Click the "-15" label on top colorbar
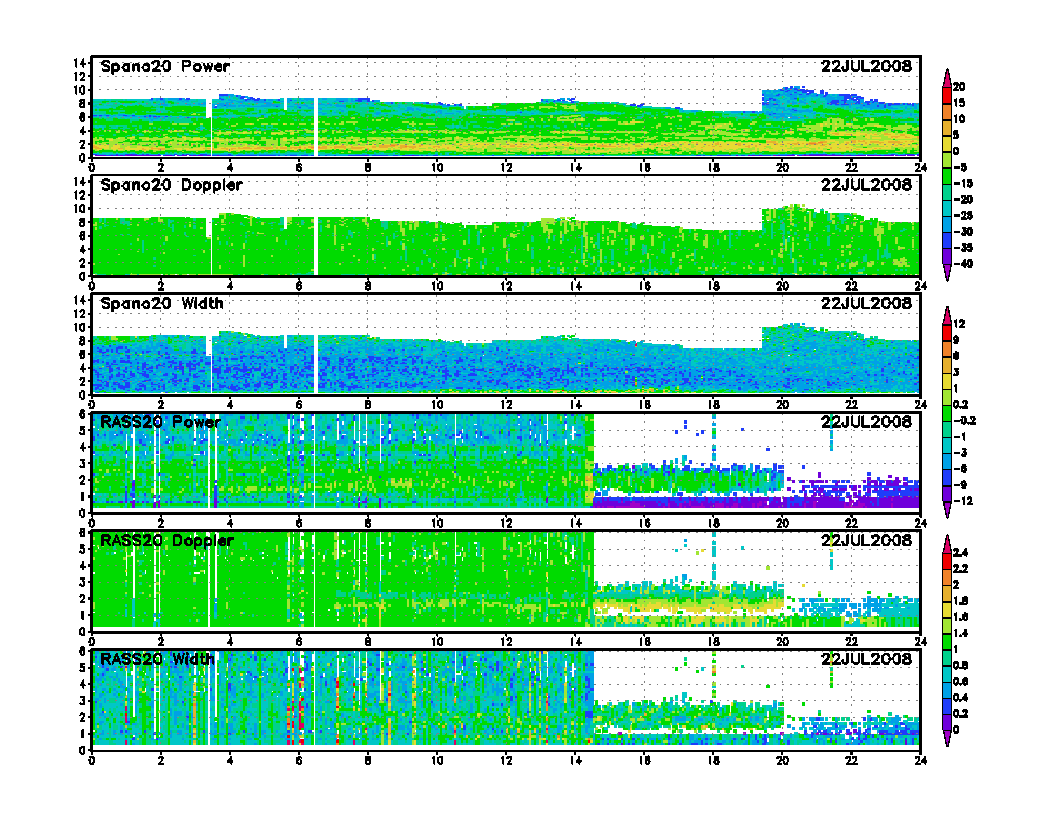1056x816 pixels. point(963,184)
